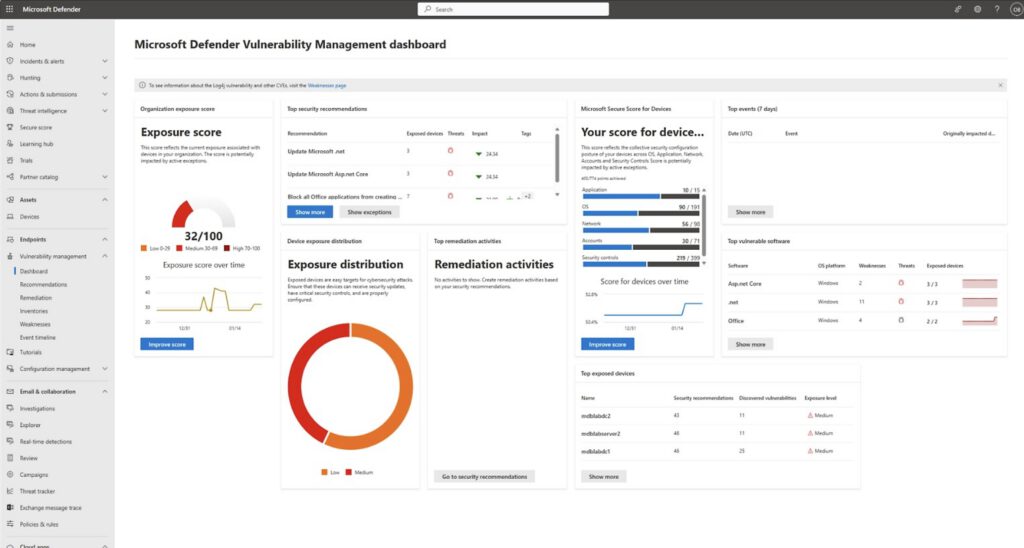The width and height of the screenshot is (1024, 548).
Task: Click the Partner catalog icon
Action: (x=10, y=177)
